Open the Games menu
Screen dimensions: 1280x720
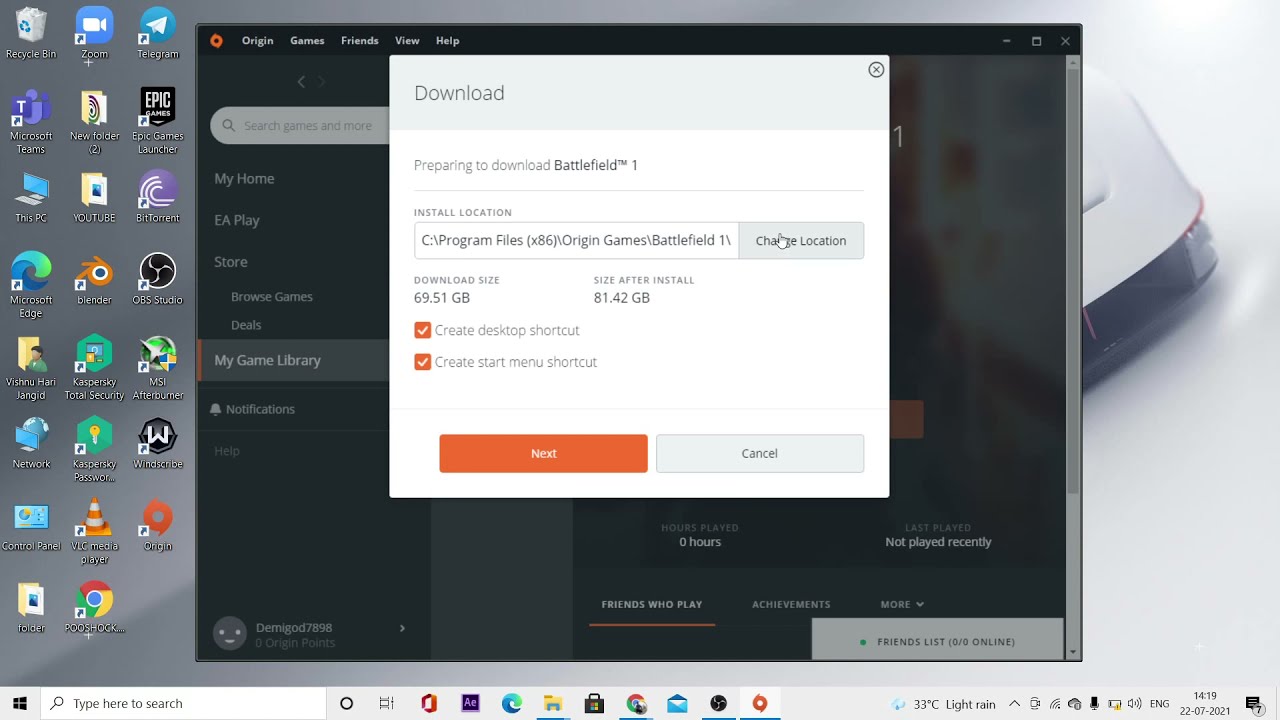(307, 41)
